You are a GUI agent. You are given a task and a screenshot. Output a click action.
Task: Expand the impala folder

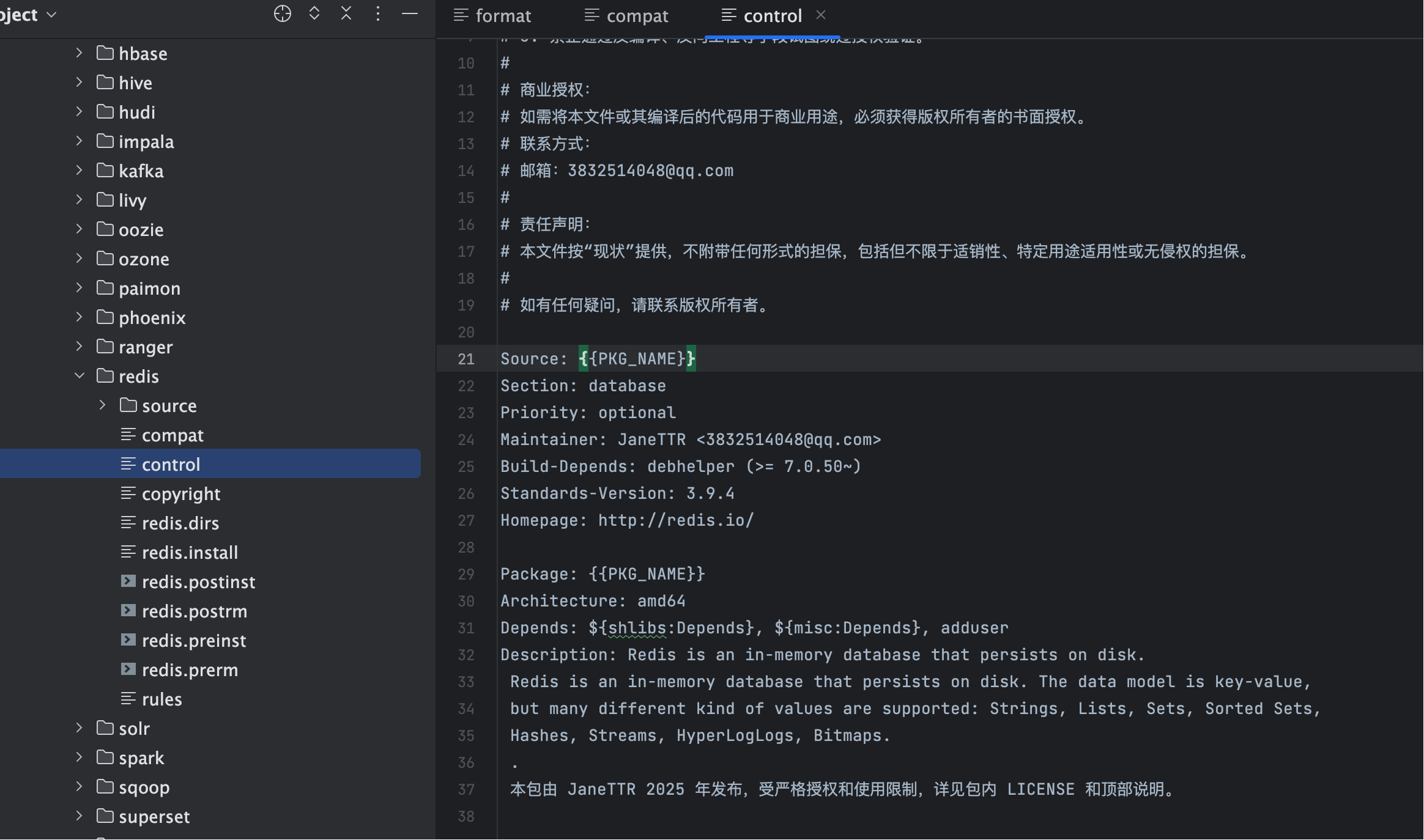(79, 141)
